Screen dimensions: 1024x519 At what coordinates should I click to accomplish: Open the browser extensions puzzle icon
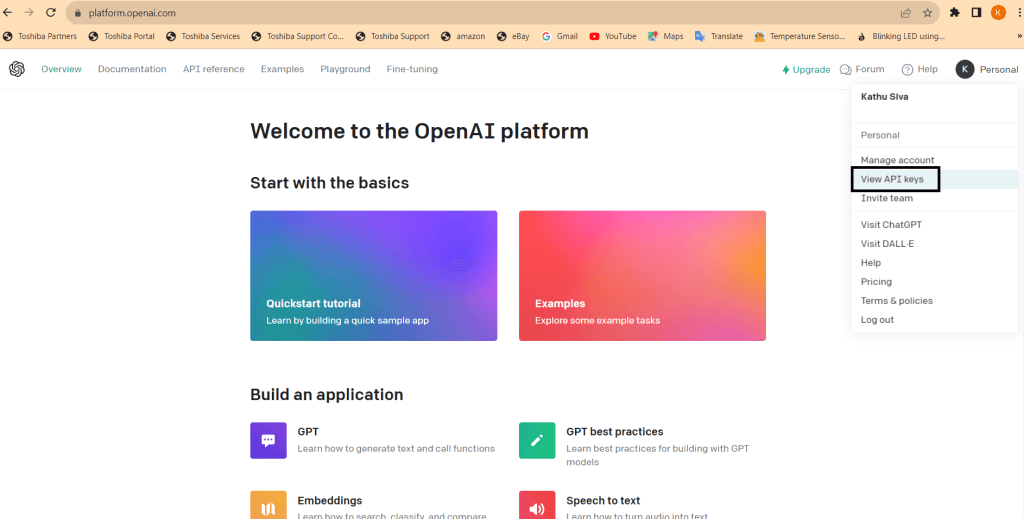click(x=955, y=12)
